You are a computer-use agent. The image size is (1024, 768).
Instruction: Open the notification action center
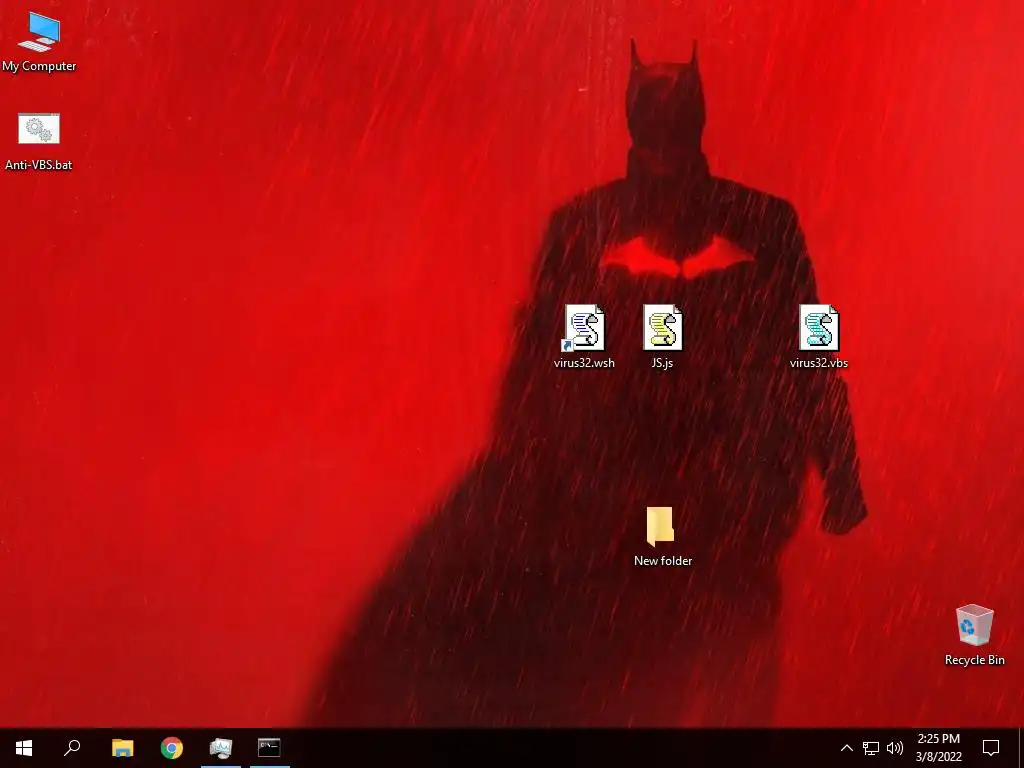[991, 748]
